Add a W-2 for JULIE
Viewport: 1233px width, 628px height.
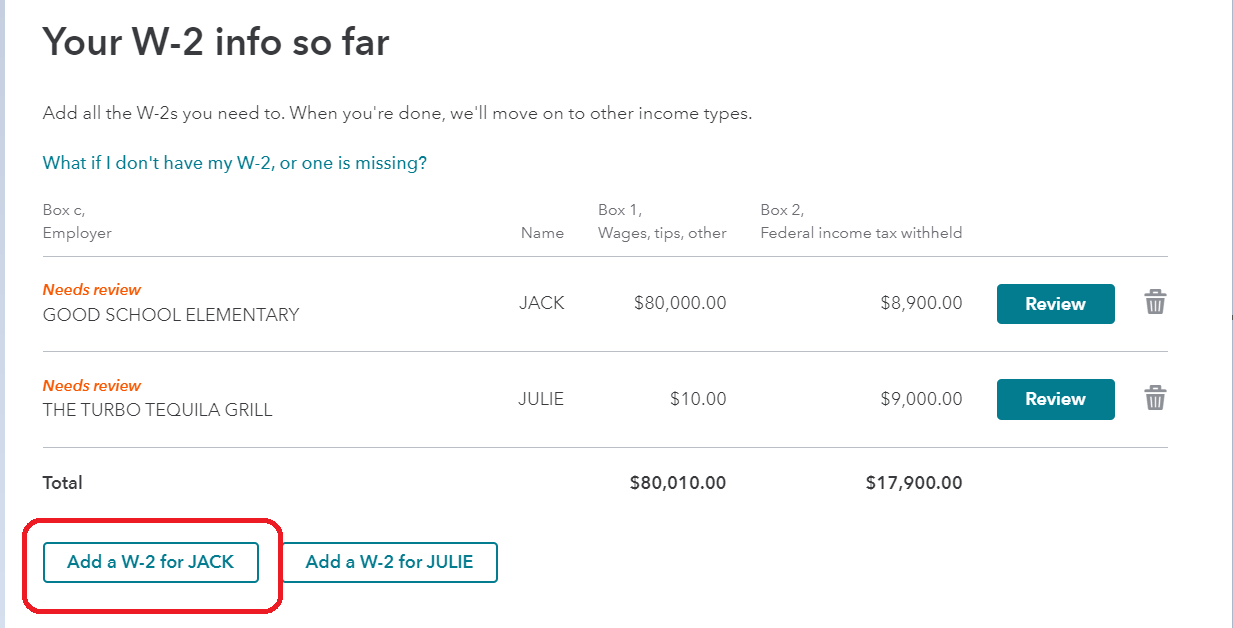pos(389,562)
